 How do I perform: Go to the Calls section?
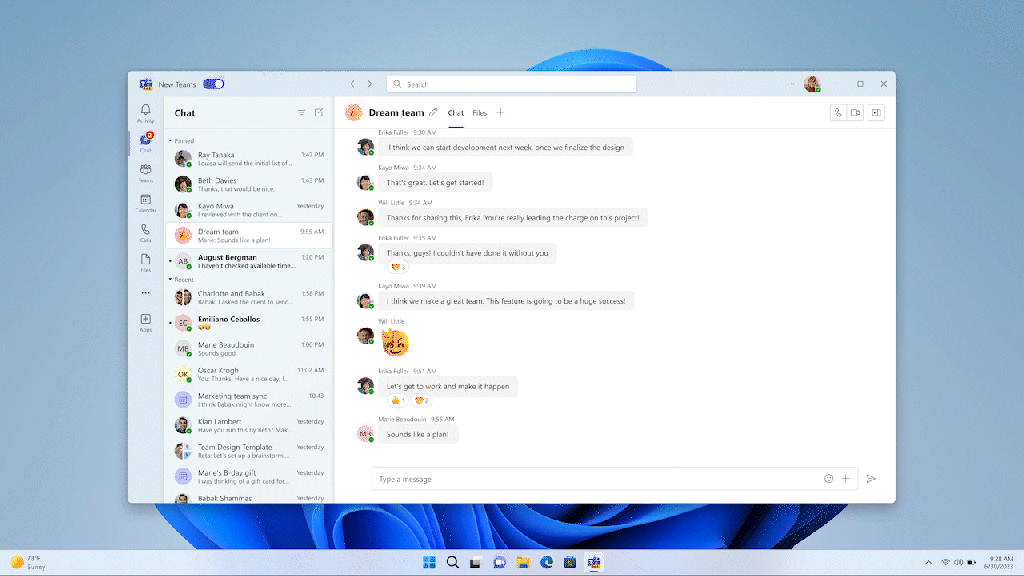pos(146,232)
